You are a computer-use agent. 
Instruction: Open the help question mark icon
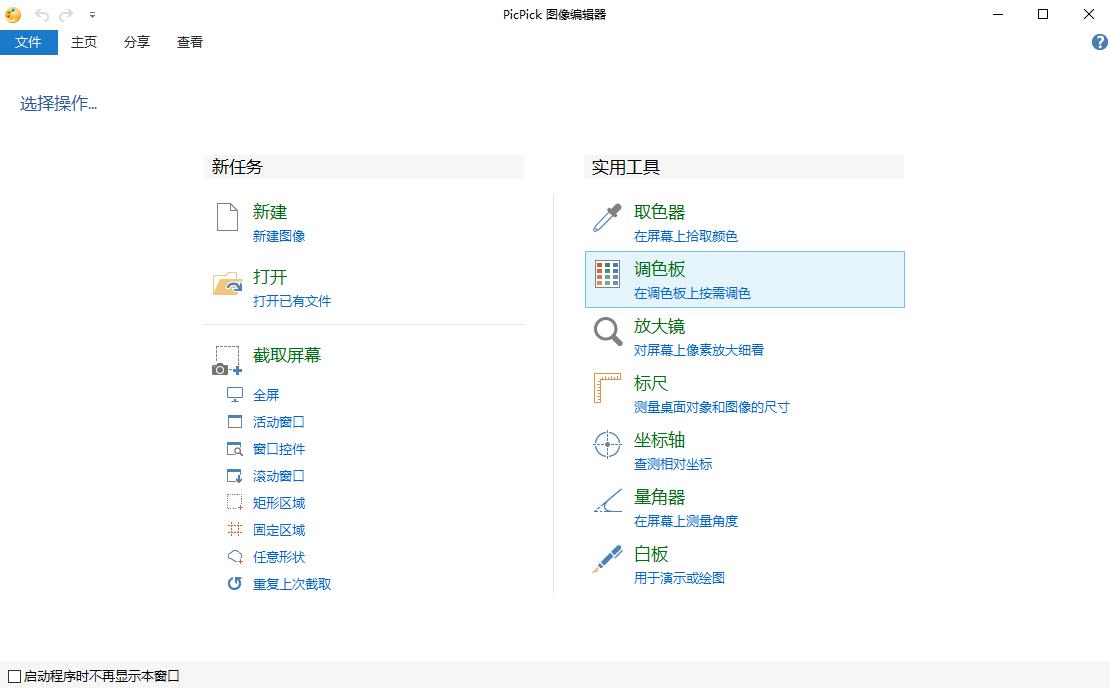tap(1098, 42)
